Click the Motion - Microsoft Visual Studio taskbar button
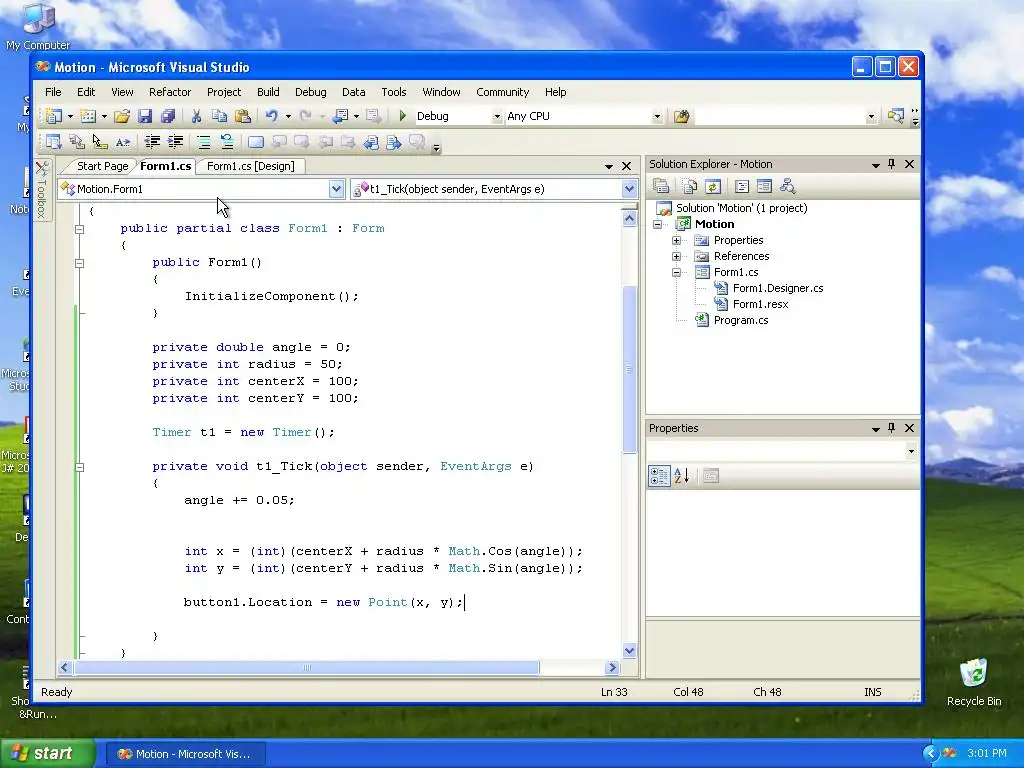The height and width of the screenshot is (768, 1024). (x=185, y=754)
